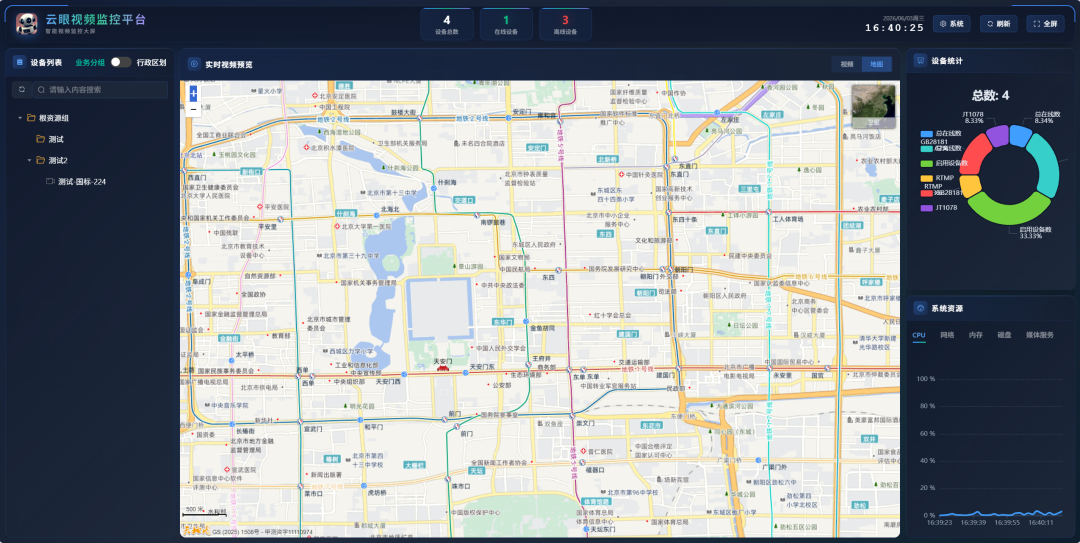Image resolution: width=1080 pixels, height=543 pixels.
Task: Click the yellow donut chart slice
Action: pos(970,186)
